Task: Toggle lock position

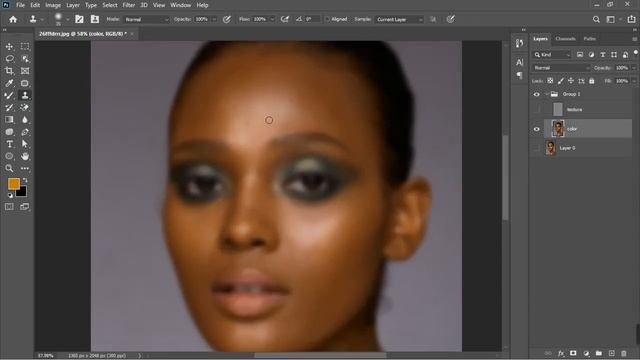Action: (571, 81)
